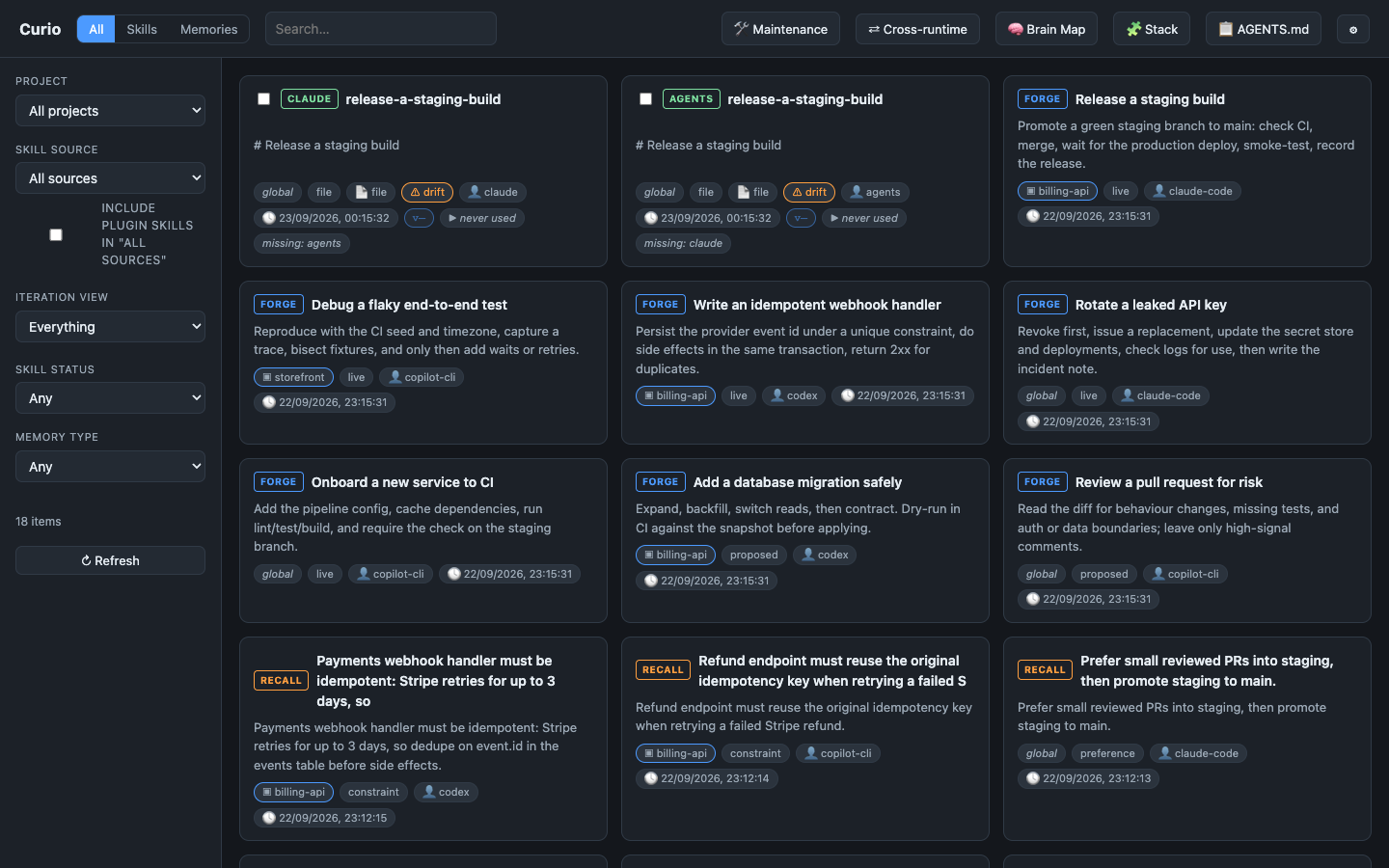Viewport: 1389px width, 868px height.
Task: Switch to the Skills tab
Action: tap(142, 29)
